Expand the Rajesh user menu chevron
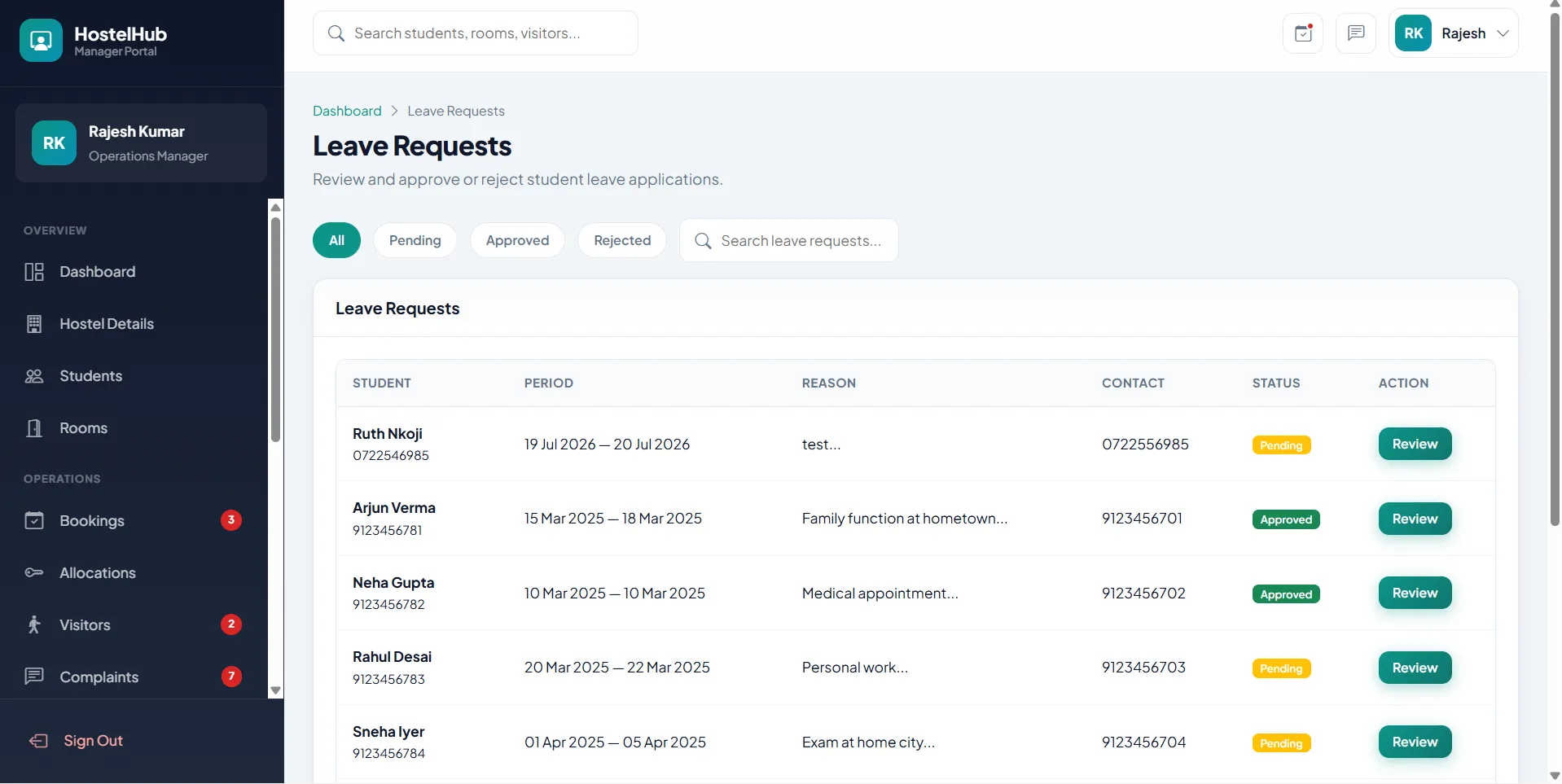Screen dimensions: 1562x784 pyautogui.click(x=1503, y=33)
